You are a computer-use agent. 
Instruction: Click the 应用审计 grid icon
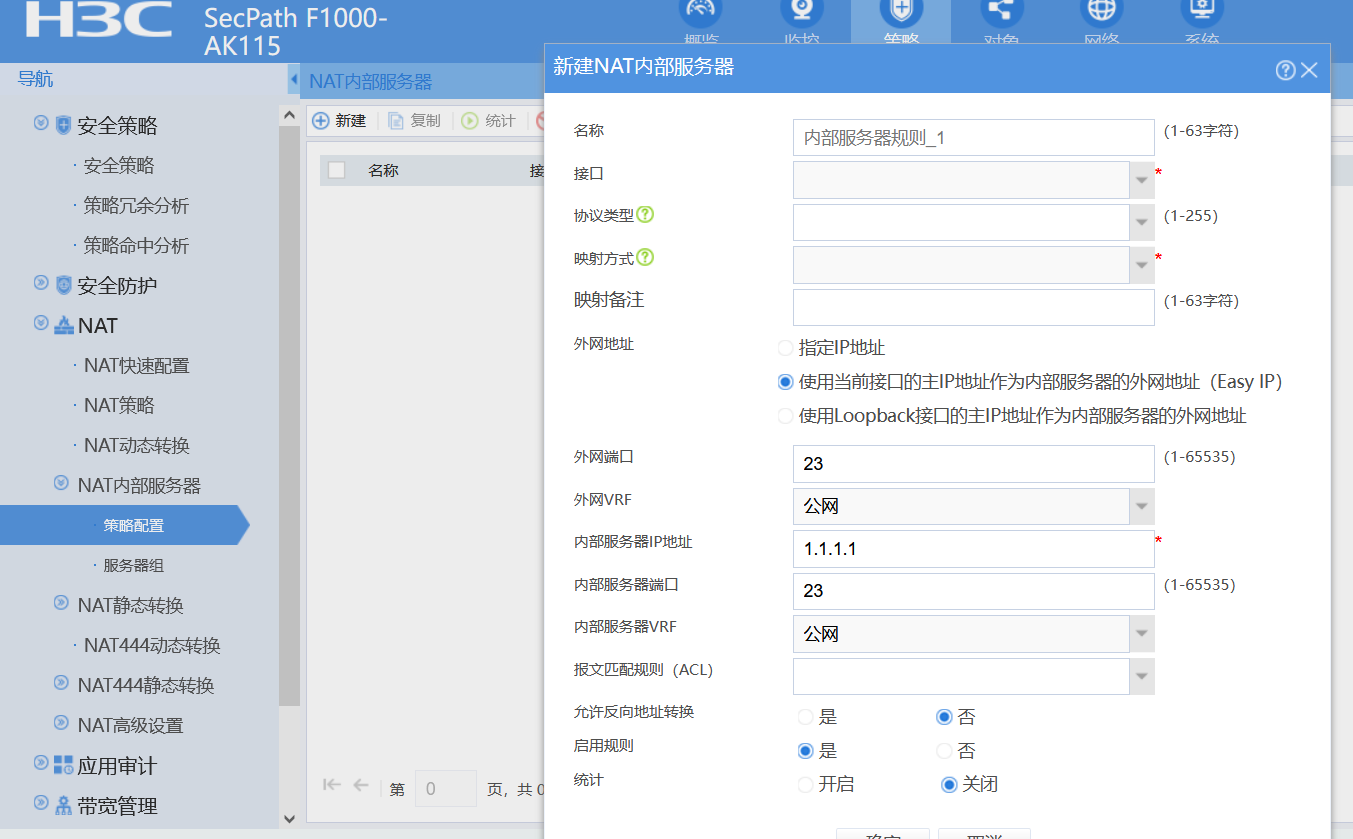pyautogui.click(x=64, y=765)
